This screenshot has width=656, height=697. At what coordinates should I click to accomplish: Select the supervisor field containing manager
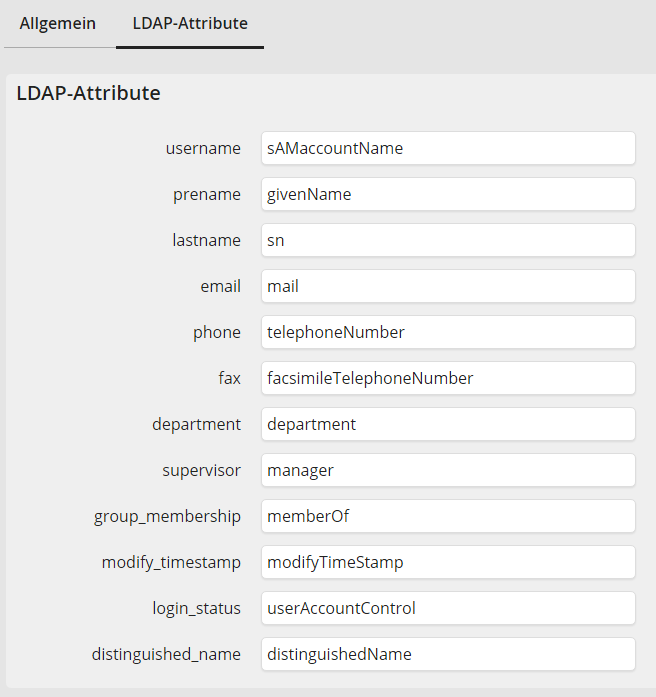click(x=448, y=470)
